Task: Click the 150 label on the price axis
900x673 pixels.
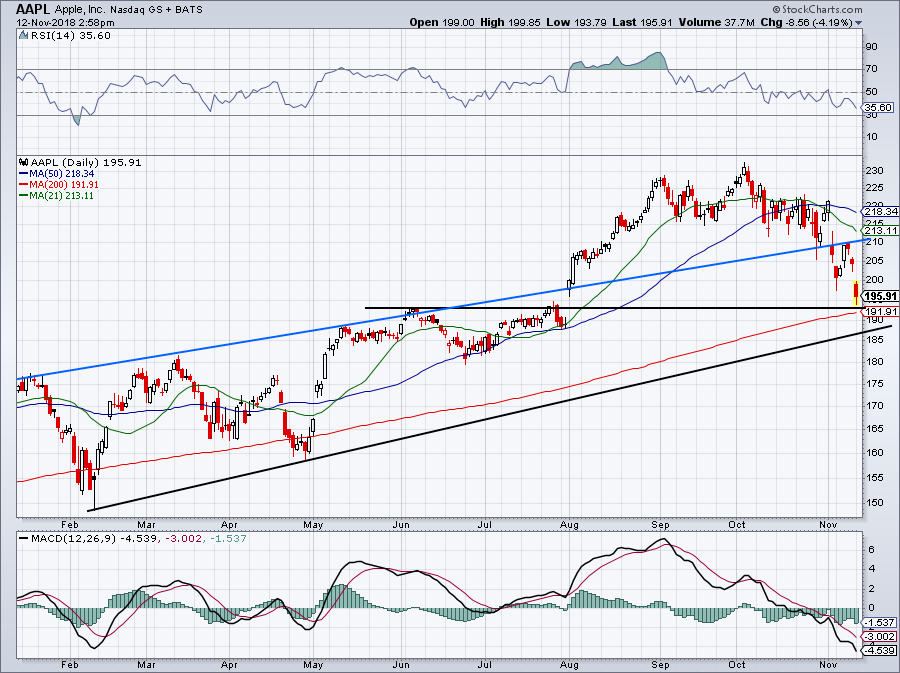Action: click(876, 503)
